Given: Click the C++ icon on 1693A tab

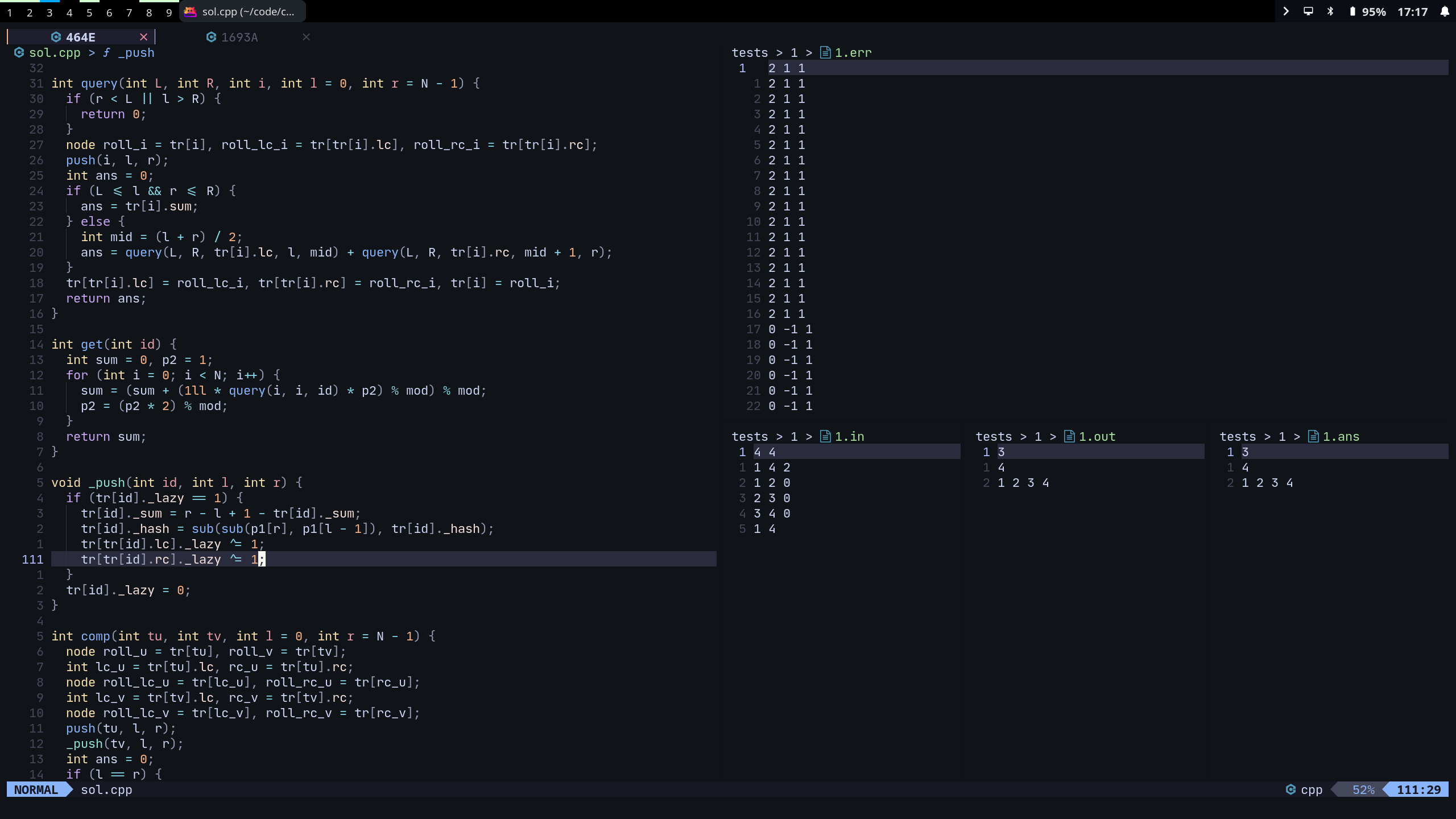Looking at the screenshot, I should click(x=211, y=37).
